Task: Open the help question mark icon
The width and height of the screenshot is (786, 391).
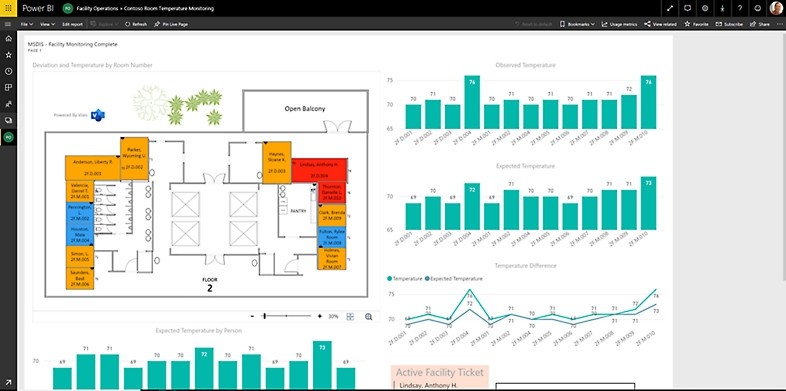Action: pos(740,9)
